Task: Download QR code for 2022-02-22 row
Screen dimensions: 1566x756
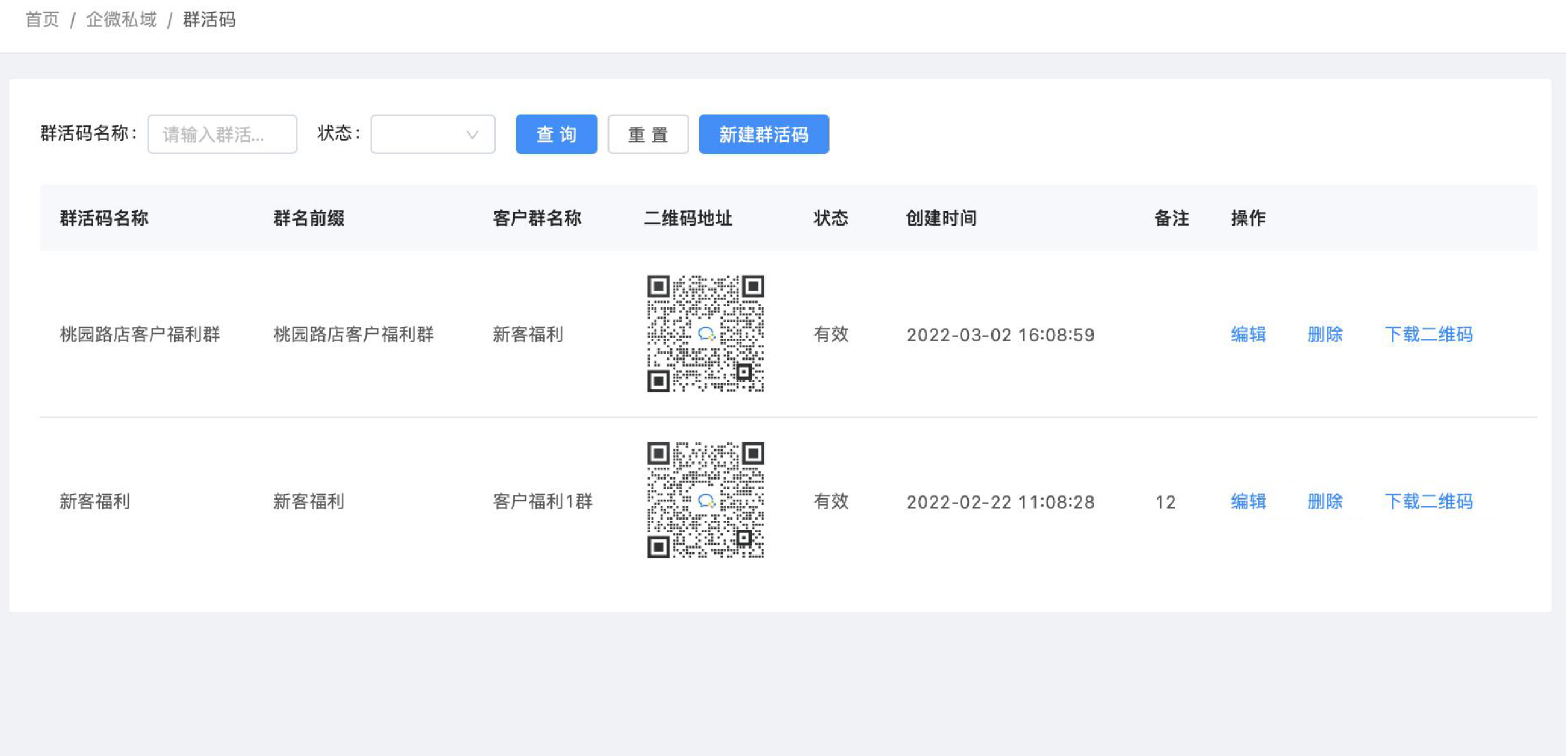Action: coord(1428,501)
